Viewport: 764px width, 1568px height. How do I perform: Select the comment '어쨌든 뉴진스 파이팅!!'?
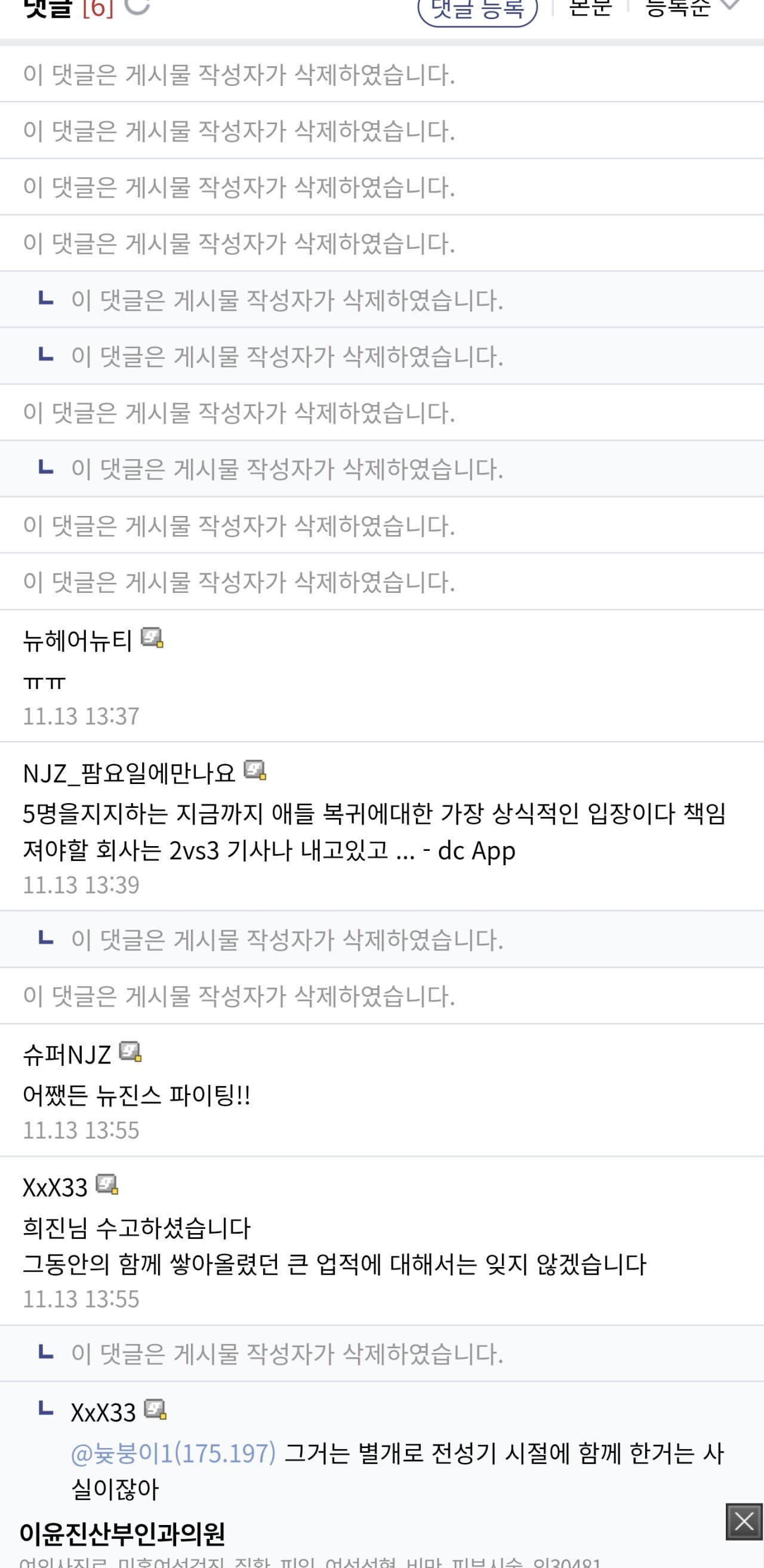tap(136, 1096)
